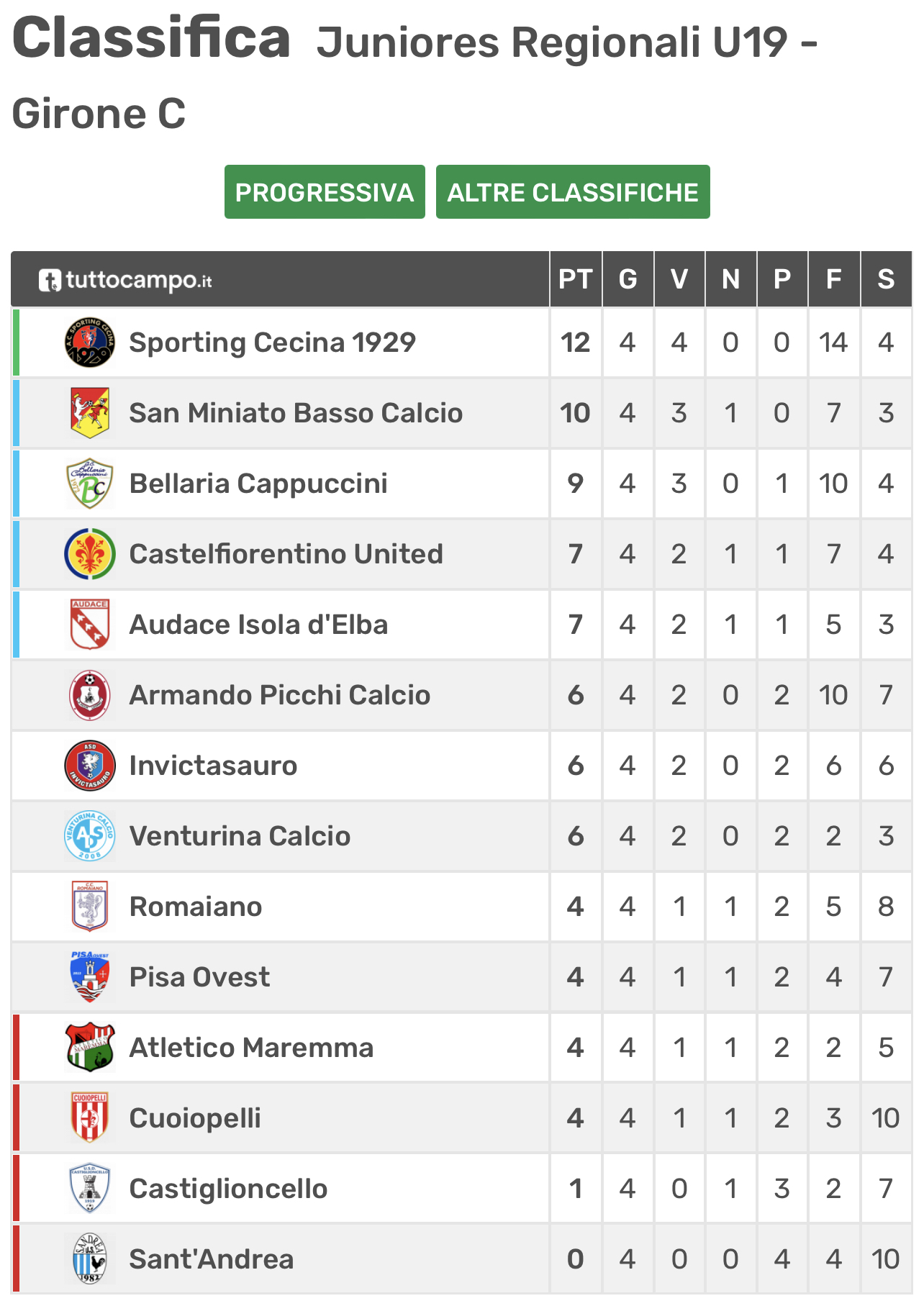Open the PROGRESSIVA standings view
Image resolution: width=924 pixels, height=1306 pixels.
click(325, 192)
